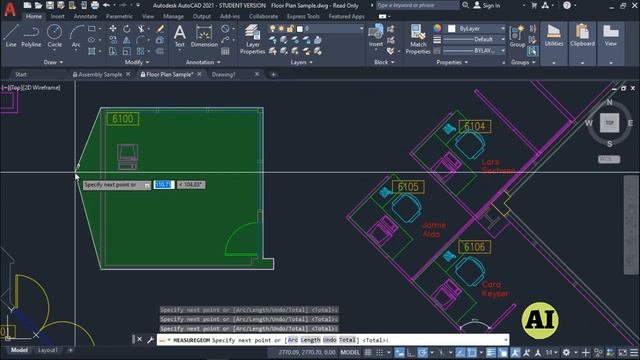Open the Layer Properties manager
The width and height of the screenshot is (640, 360).
[x=252, y=39]
